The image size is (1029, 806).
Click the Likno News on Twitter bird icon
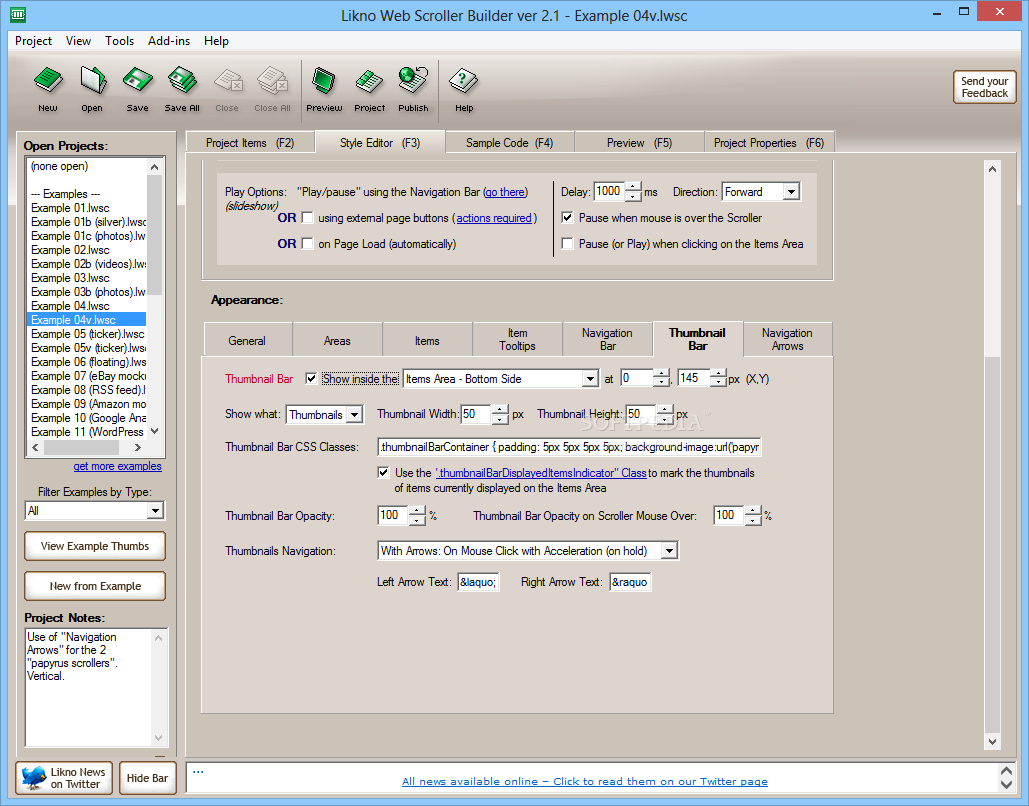34,778
